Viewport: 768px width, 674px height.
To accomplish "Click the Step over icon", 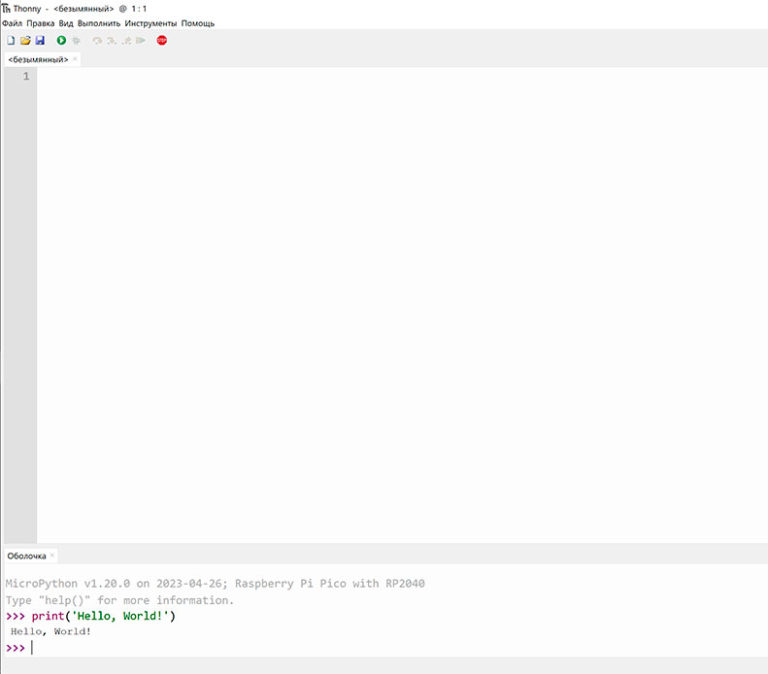I will pyautogui.click(x=97, y=40).
